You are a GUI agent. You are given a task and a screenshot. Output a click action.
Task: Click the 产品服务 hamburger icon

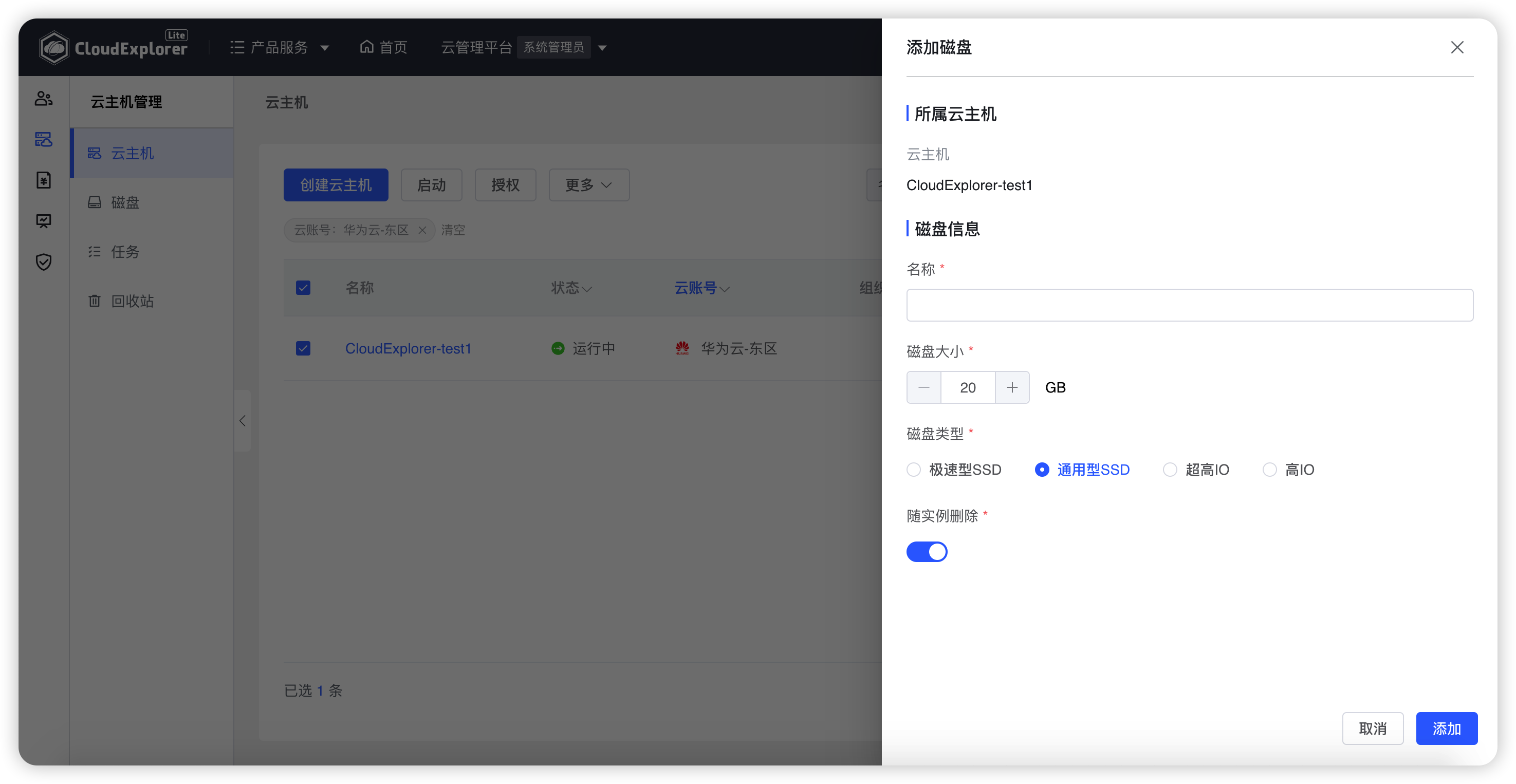(x=237, y=47)
